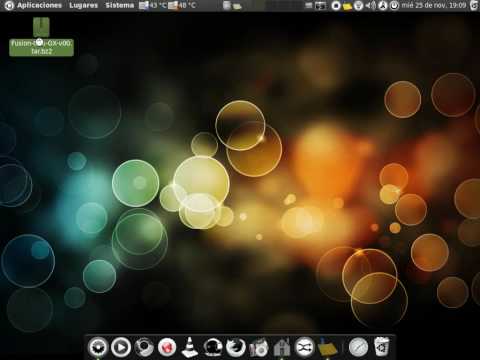Open the home folder icon in dock
This screenshot has height=360, width=480.
(282, 347)
